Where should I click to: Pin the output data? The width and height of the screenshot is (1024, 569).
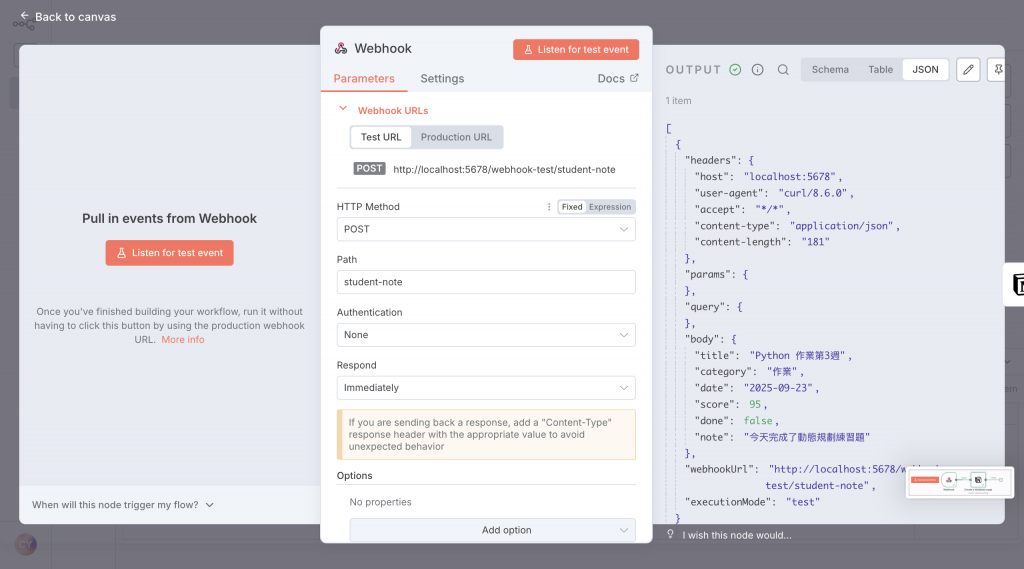[x=998, y=69]
